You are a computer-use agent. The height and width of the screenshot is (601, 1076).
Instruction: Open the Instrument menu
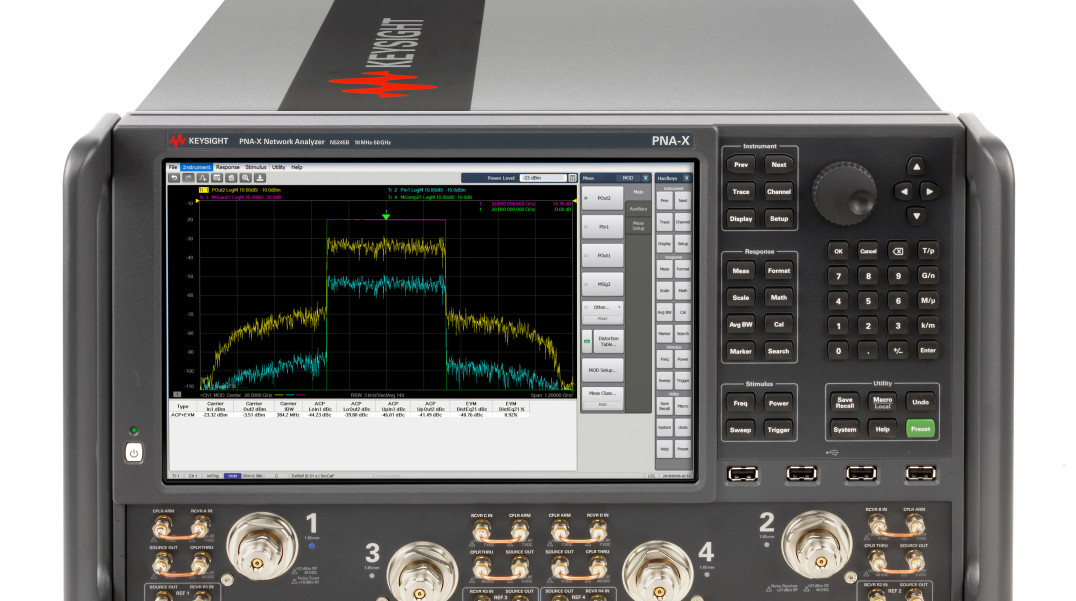(196, 167)
